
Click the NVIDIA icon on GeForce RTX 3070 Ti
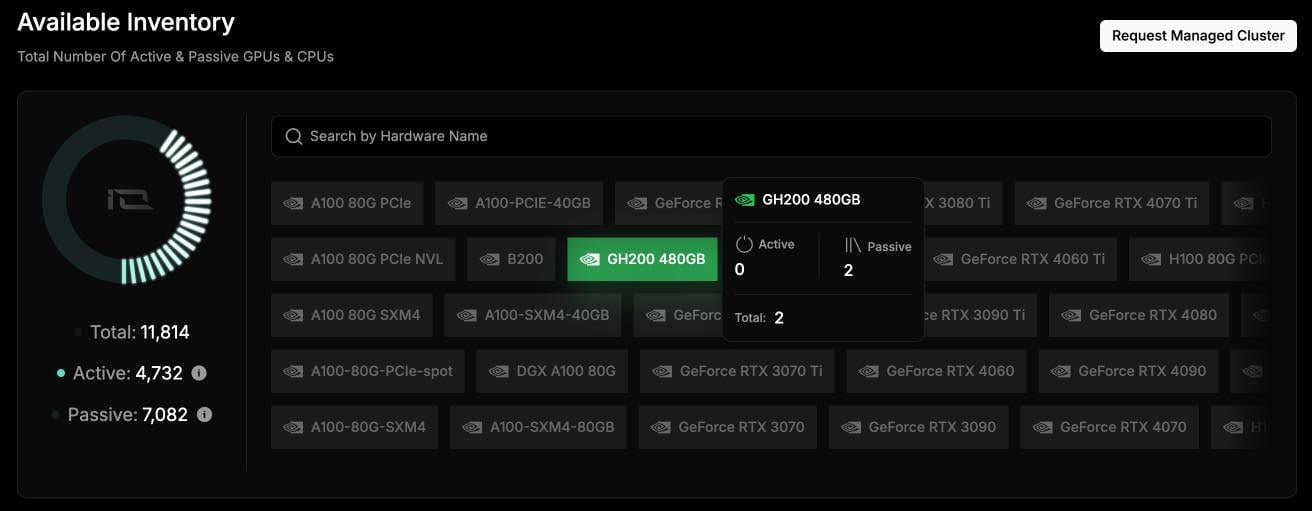pos(662,371)
